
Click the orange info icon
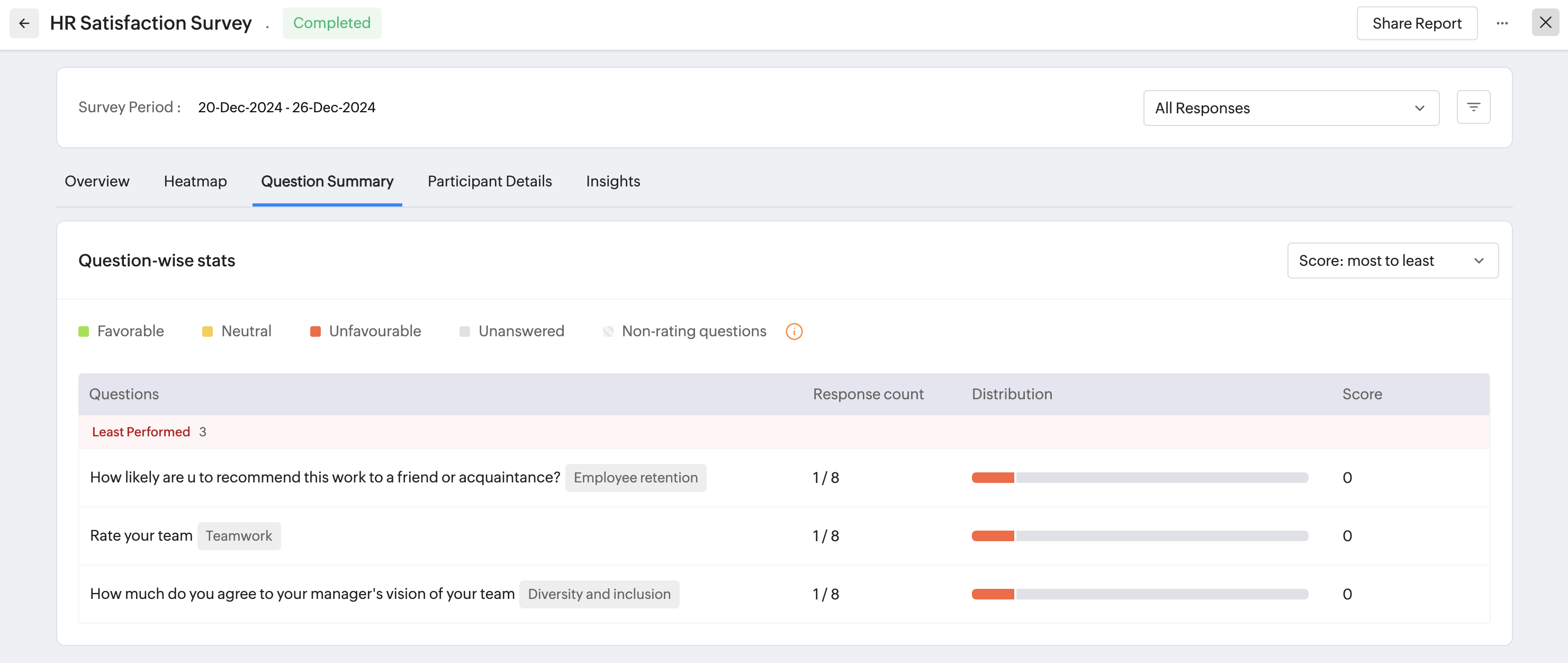[x=794, y=331]
